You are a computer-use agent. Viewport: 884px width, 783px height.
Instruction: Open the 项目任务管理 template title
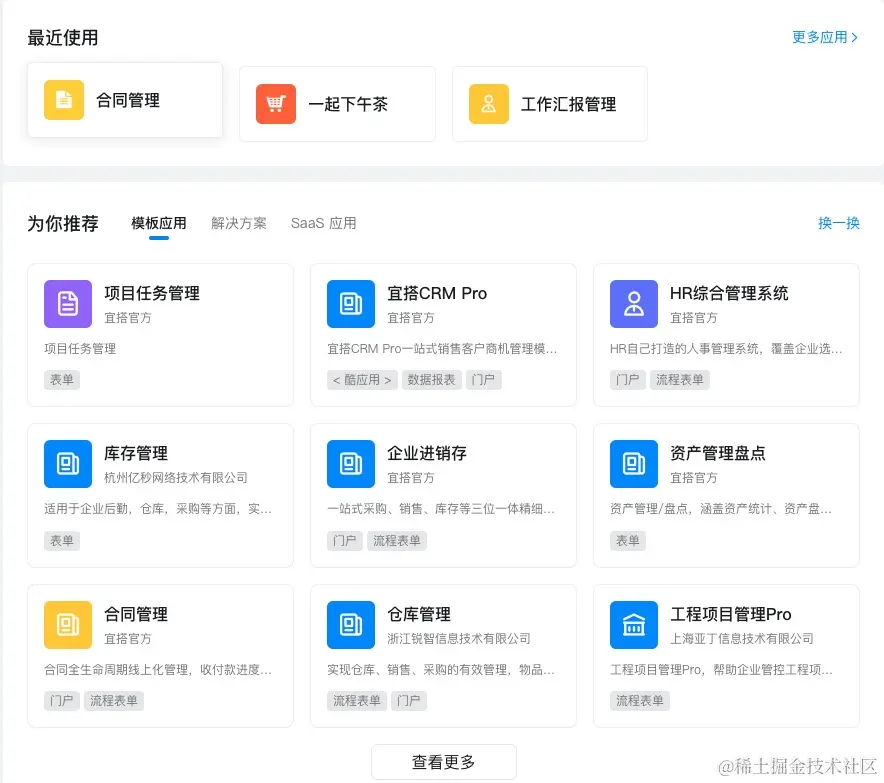(x=152, y=293)
